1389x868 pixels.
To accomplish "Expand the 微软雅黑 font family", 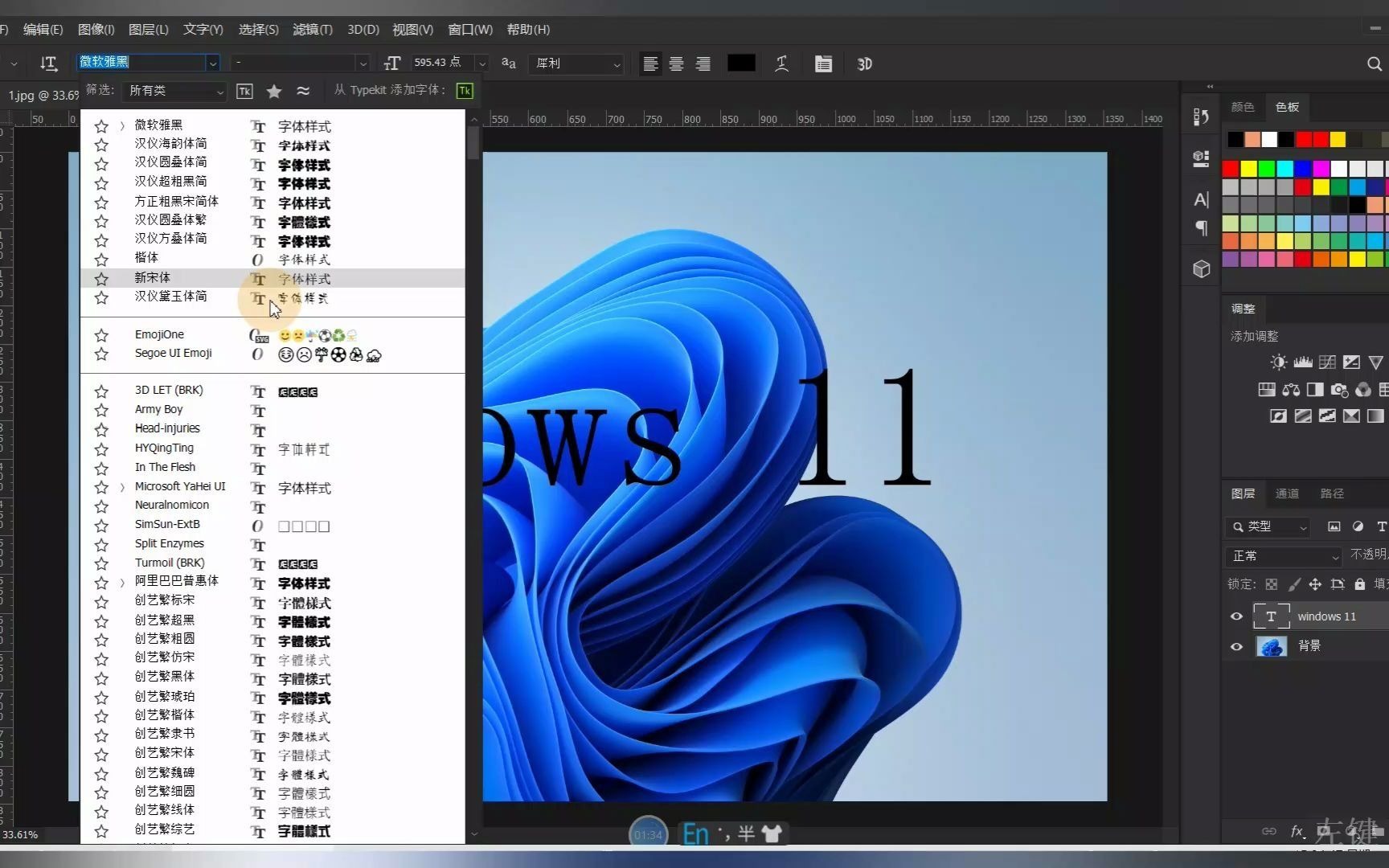I will tap(122, 125).
